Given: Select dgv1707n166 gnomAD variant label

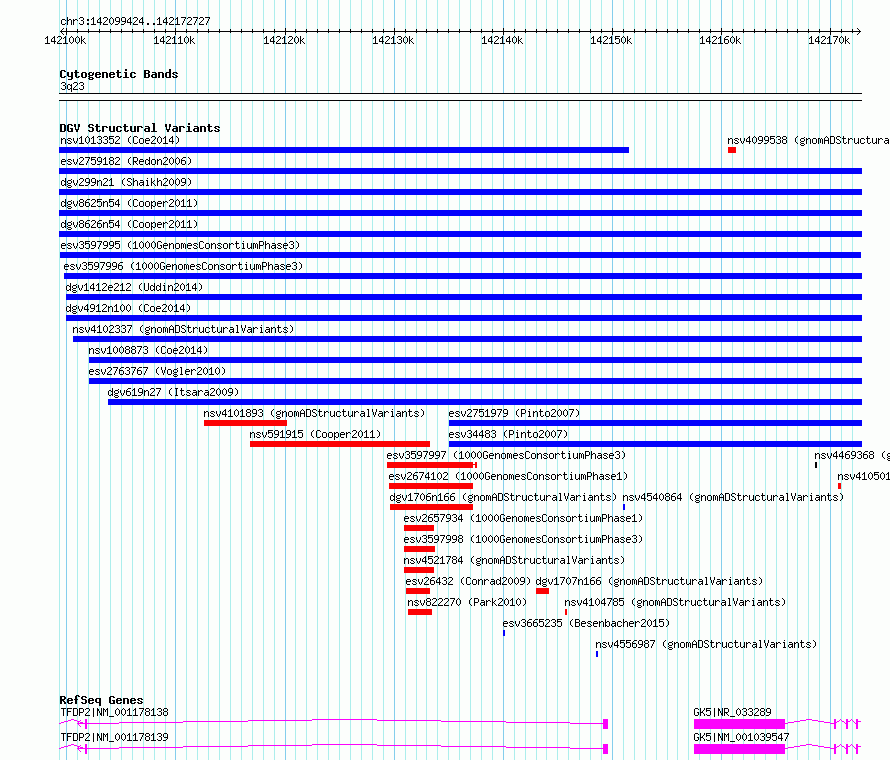Looking at the screenshot, I should (649, 581).
